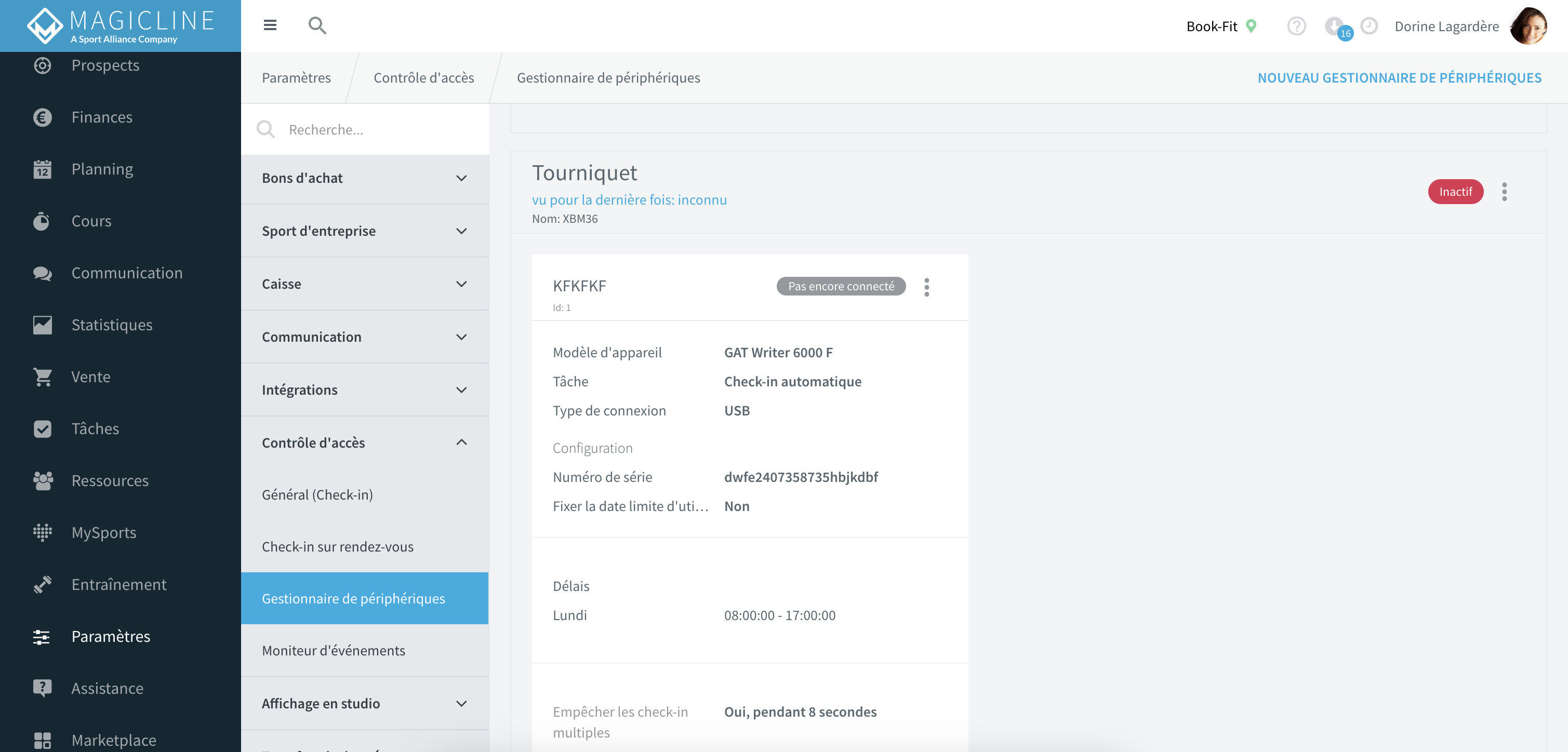The image size is (1568, 752).
Task: Select Gestionnaire de périphériques item
Action: point(365,599)
